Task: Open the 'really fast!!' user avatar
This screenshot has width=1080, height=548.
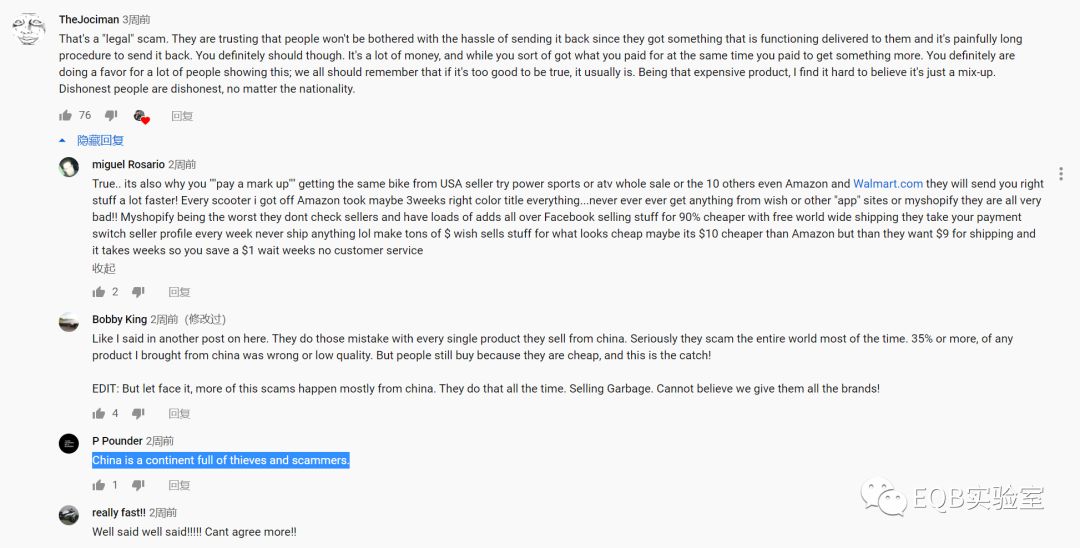Action: tap(69, 515)
